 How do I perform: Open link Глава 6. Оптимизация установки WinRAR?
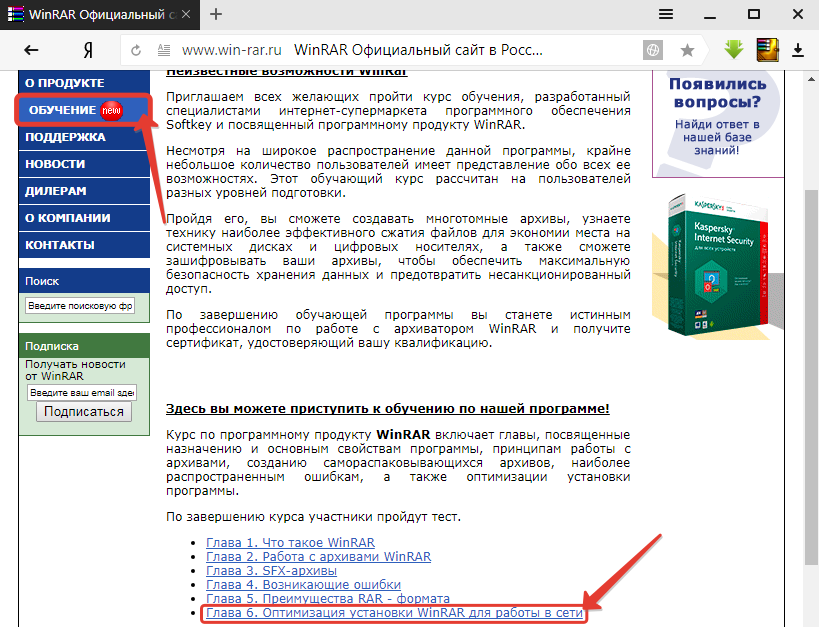click(x=394, y=613)
